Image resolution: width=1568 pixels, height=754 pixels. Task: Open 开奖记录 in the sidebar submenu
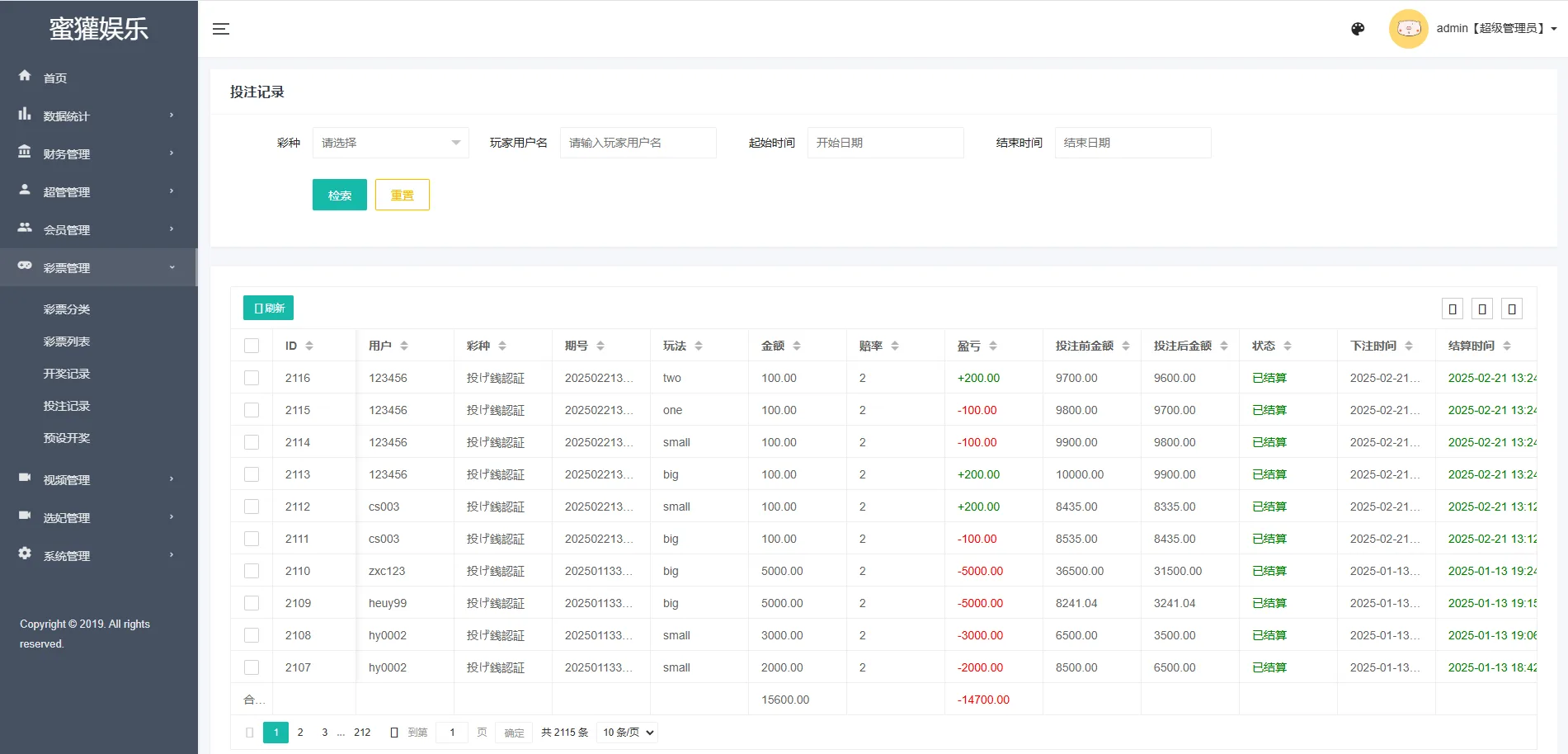[67, 374]
